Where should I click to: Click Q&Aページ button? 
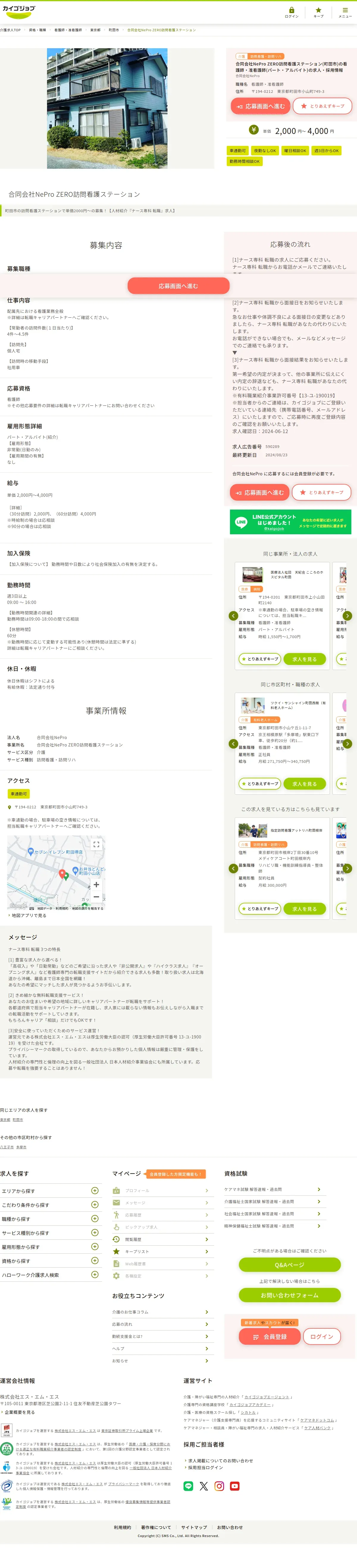289,1265
